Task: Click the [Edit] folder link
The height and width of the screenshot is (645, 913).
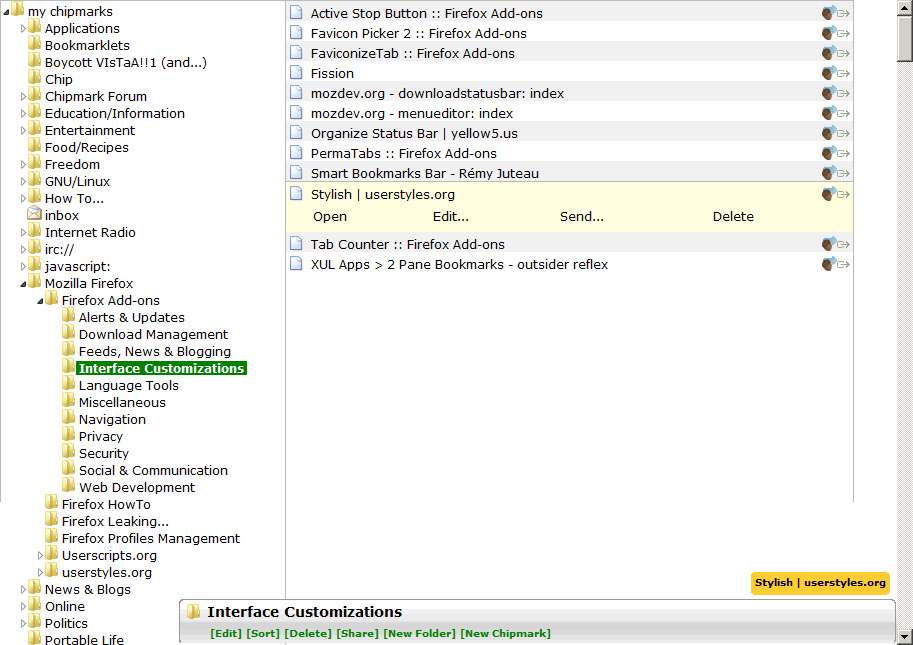Action: coord(226,633)
